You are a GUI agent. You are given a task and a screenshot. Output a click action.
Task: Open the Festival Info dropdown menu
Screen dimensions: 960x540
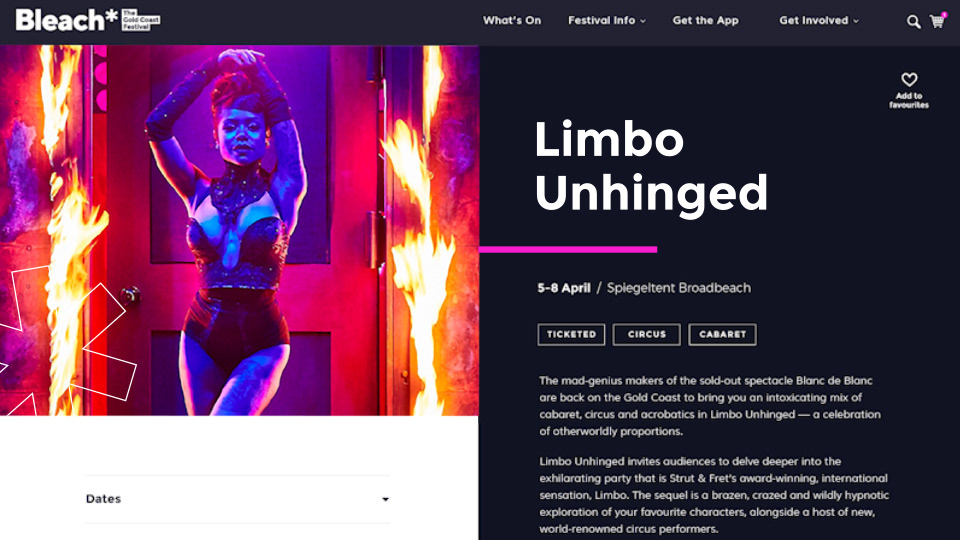click(x=606, y=21)
